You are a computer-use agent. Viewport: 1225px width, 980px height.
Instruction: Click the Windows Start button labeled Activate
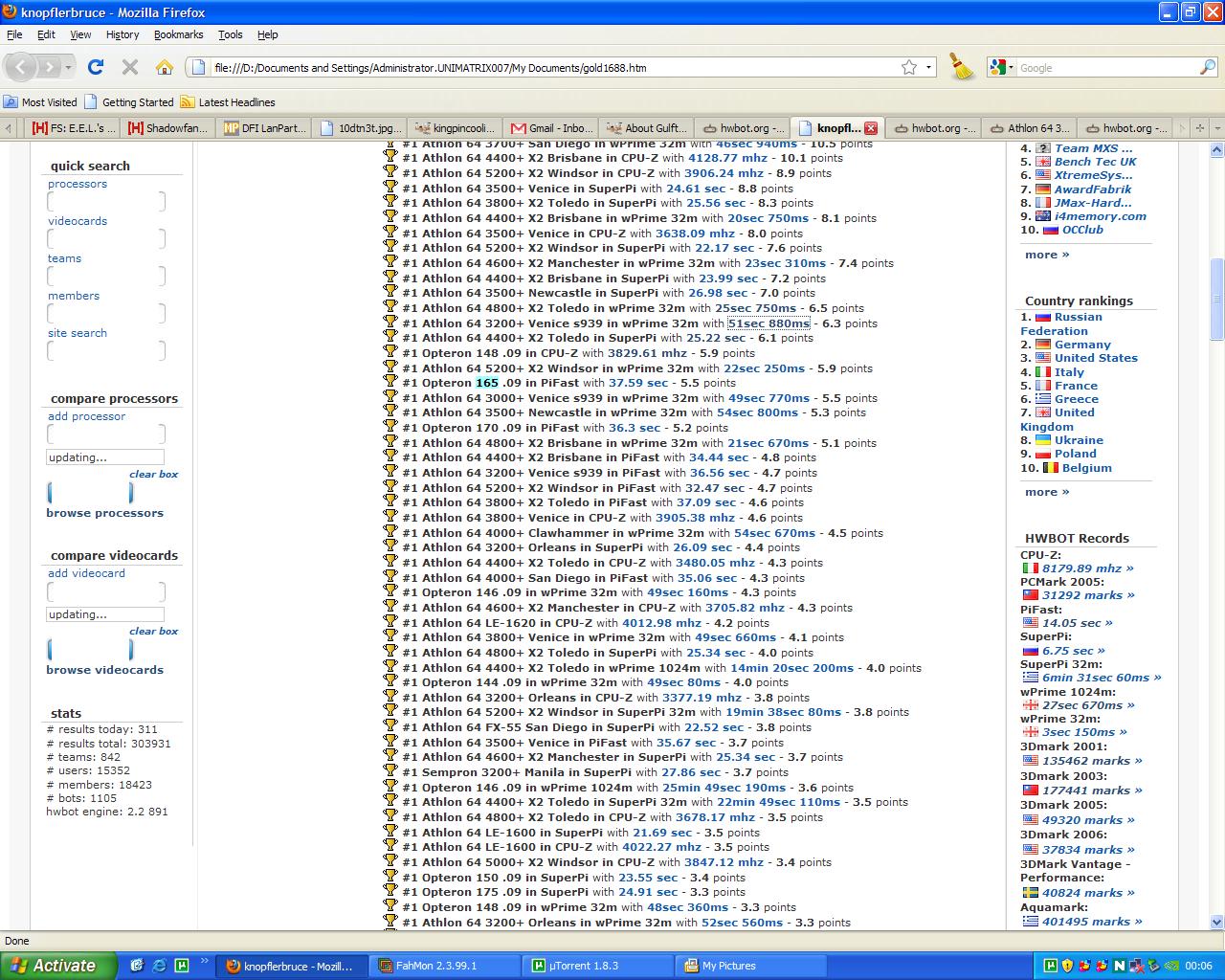click(x=58, y=966)
